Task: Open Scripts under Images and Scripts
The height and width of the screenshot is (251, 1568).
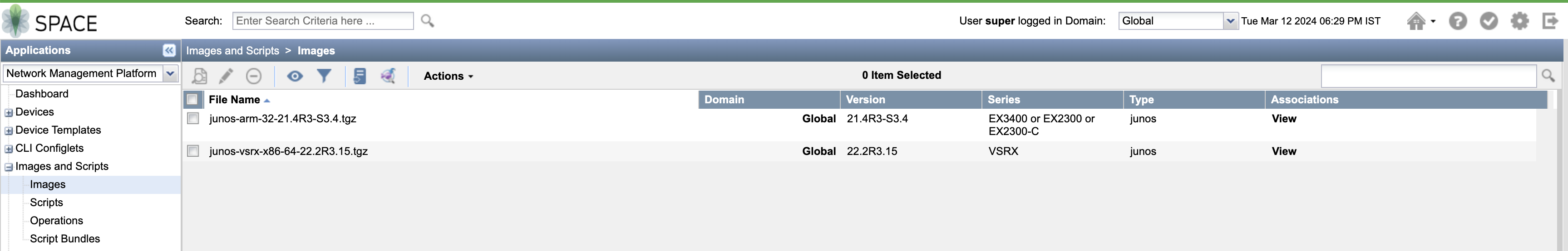Action: point(46,203)
